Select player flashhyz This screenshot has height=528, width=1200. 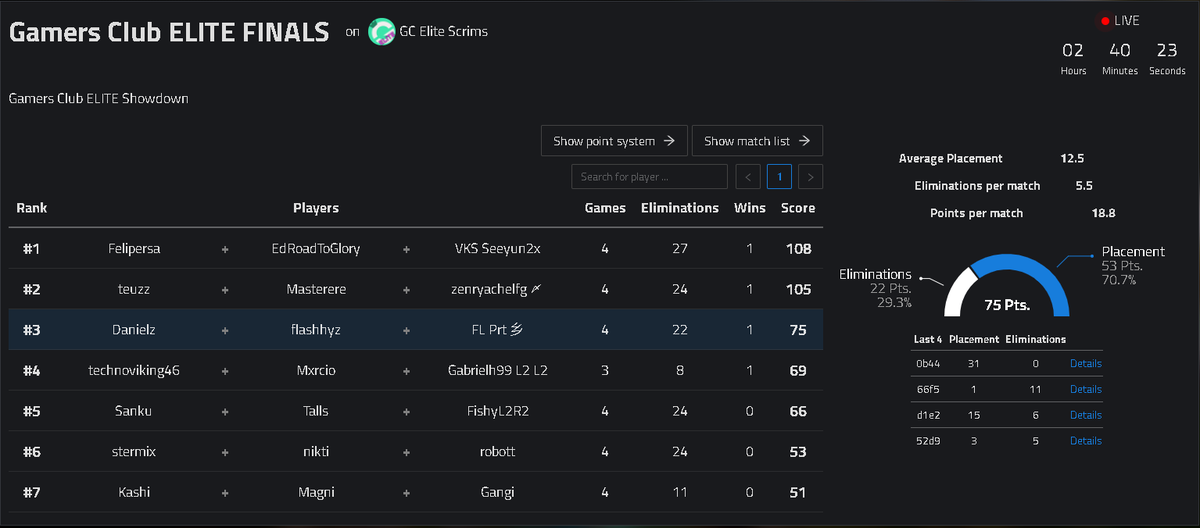pos(316,329)
